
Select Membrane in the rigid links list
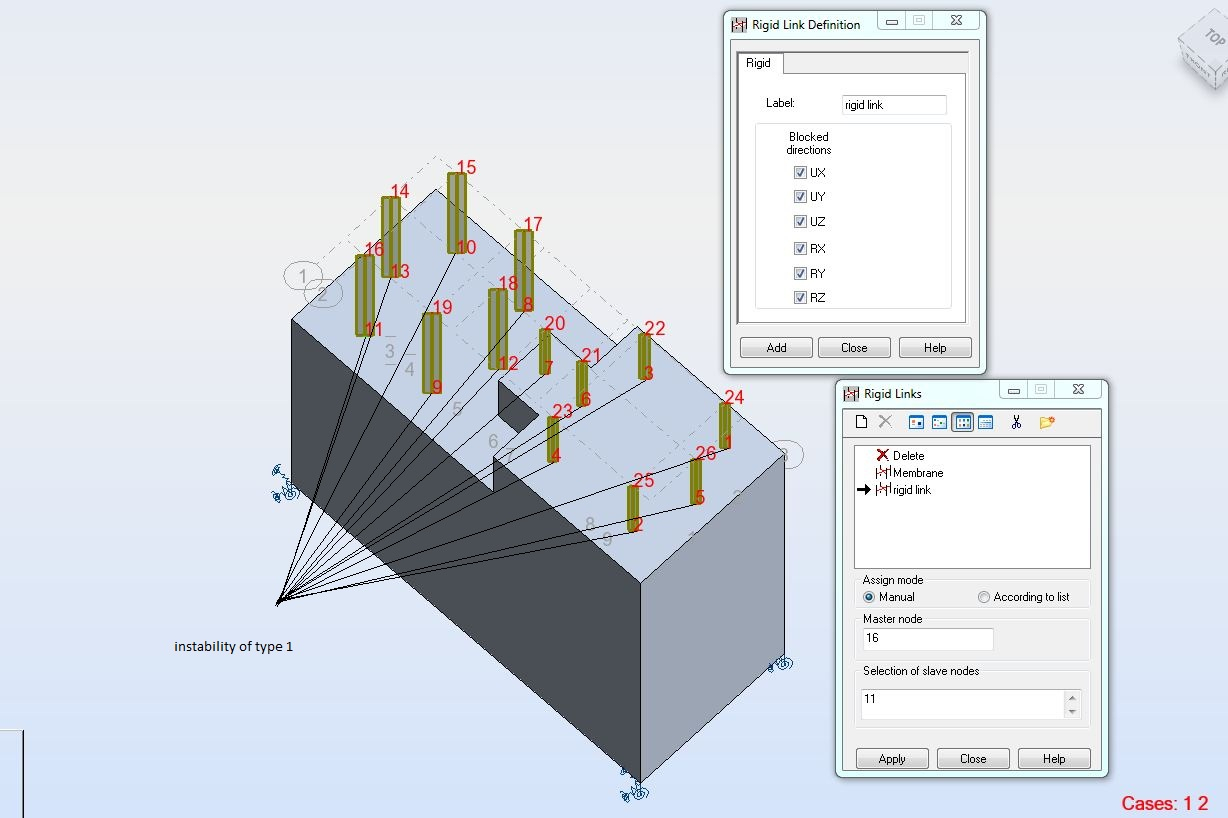[917, 473]
